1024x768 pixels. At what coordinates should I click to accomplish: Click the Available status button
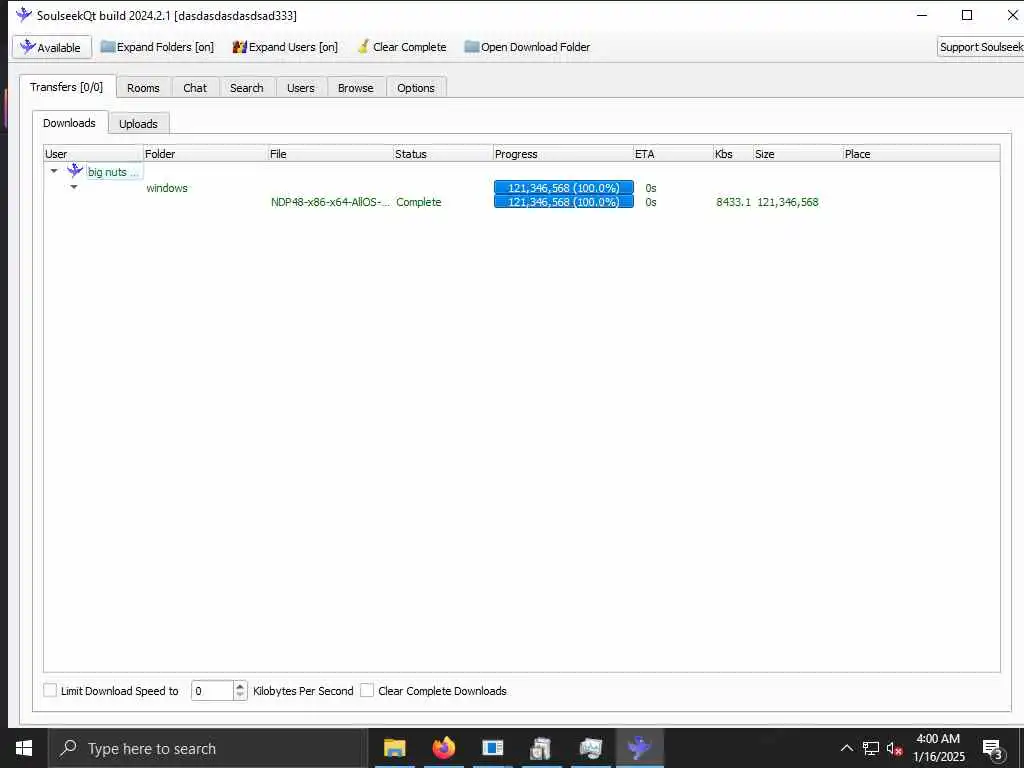click(x=52, y=47)
